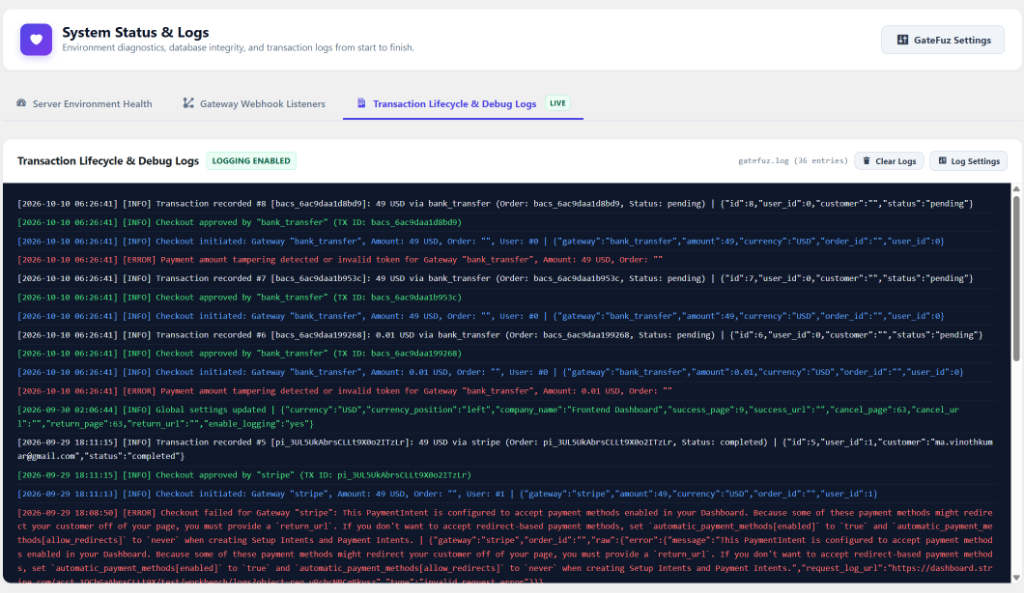The height and width of the screenshot is (593, 1024).
Task: Click the trash icon in Clear Logs
Action: point(867,161)
